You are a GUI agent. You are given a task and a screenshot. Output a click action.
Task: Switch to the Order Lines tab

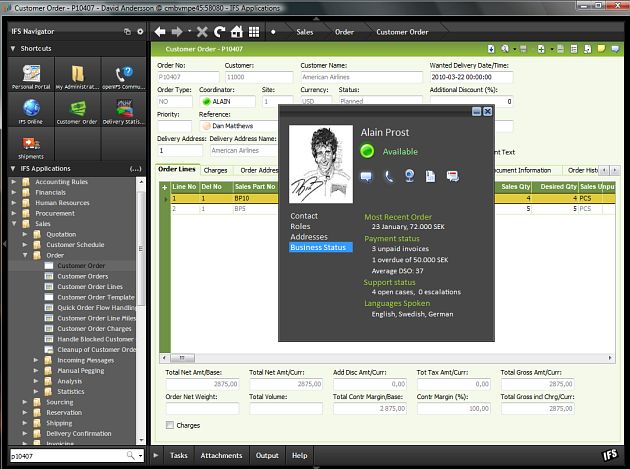click(177, 169)
